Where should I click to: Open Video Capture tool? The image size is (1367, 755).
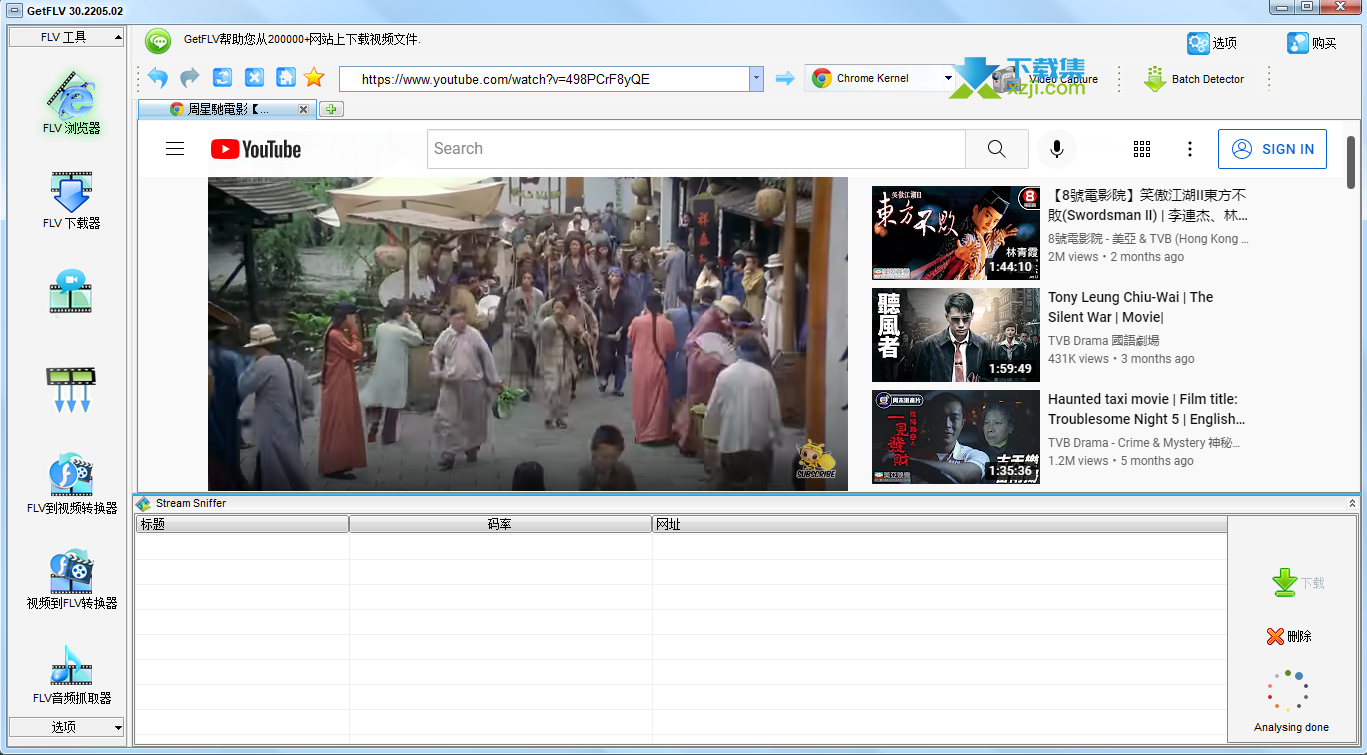(1045, 79)
